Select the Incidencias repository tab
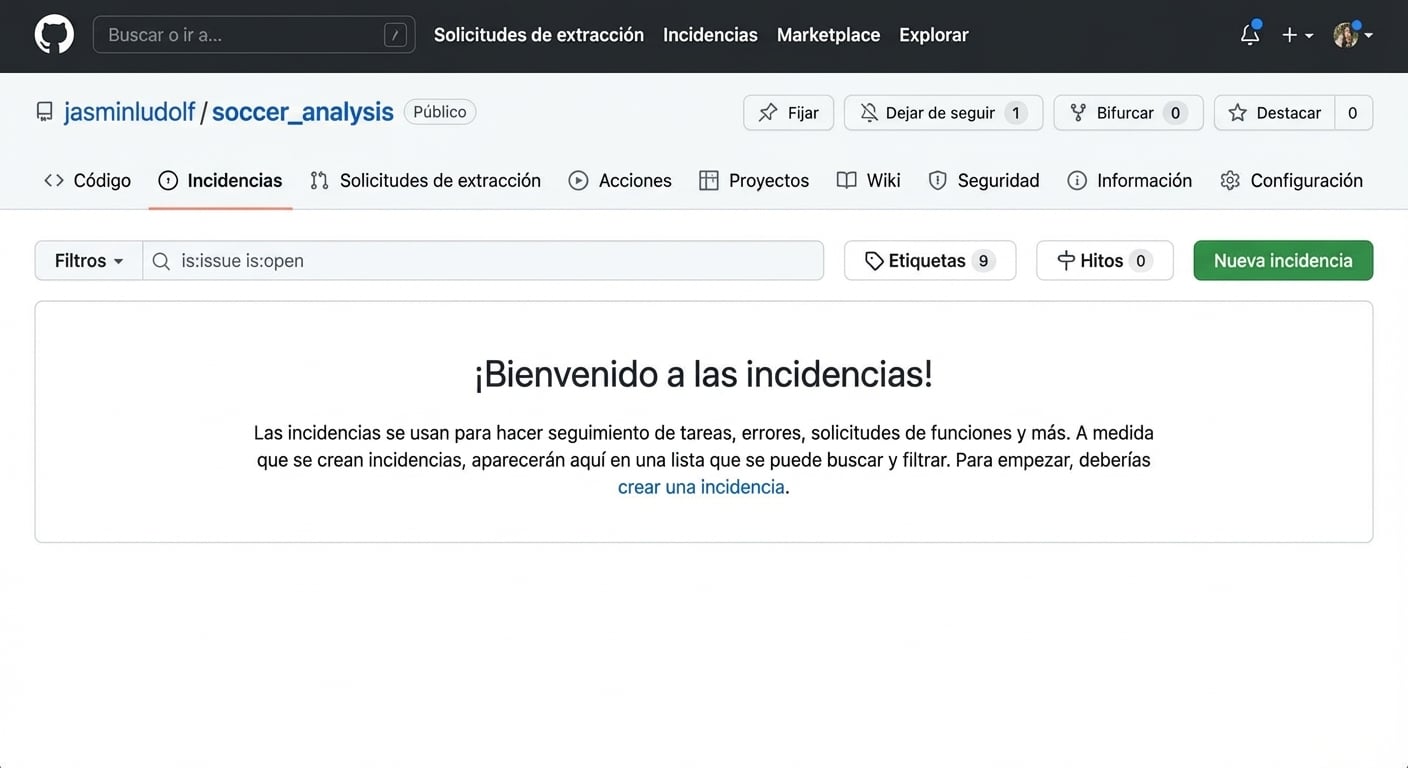The image size is (1408, 768). click(220, 181)
